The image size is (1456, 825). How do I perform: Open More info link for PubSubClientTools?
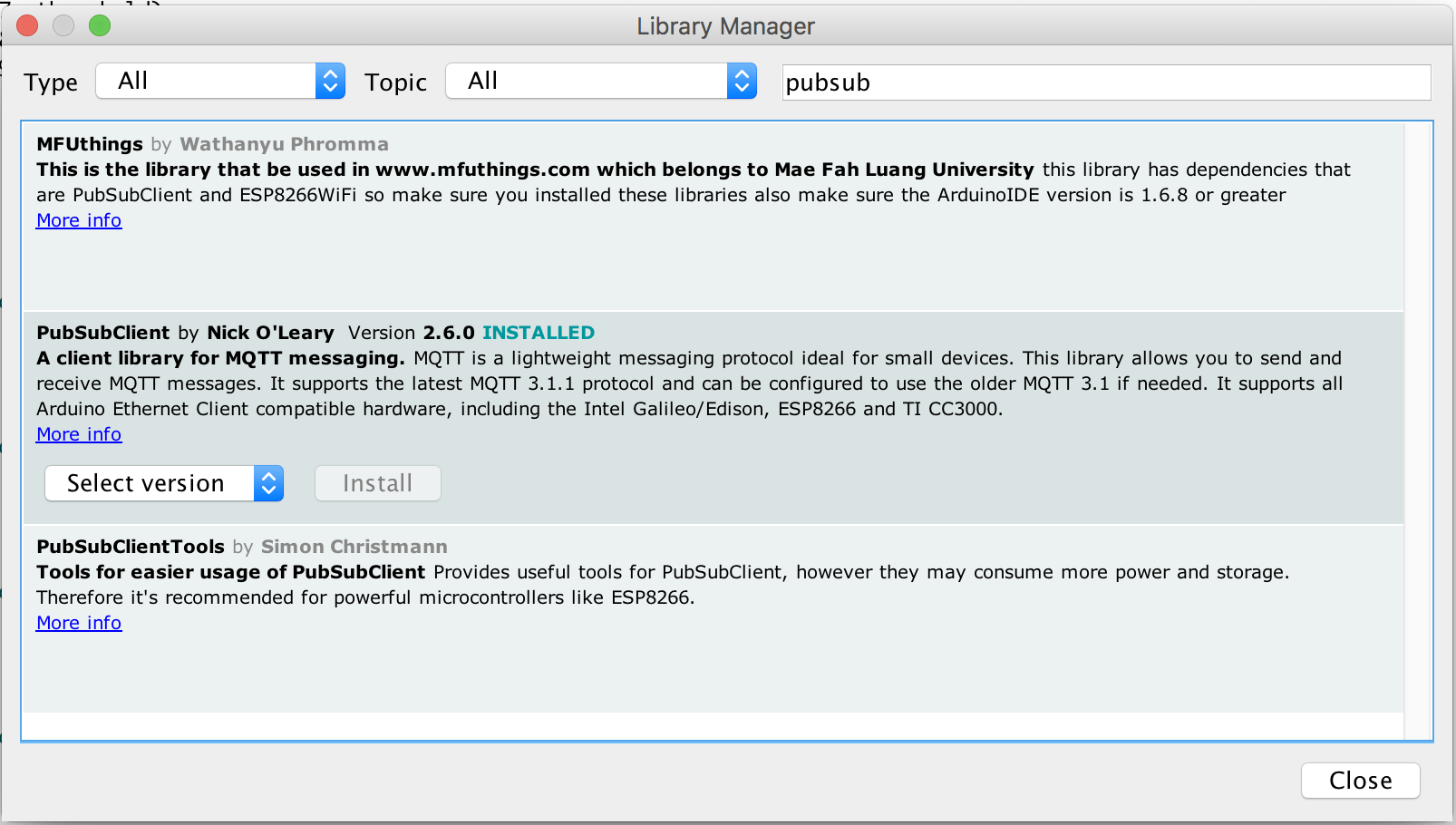point(79,623)
